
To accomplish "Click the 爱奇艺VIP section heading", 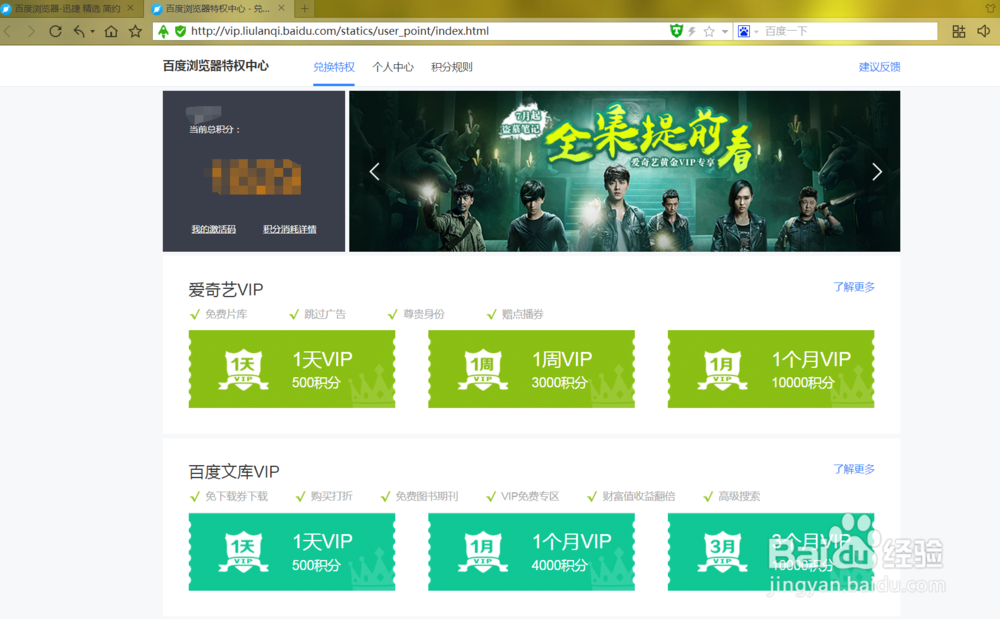I will tap(226, 290).
